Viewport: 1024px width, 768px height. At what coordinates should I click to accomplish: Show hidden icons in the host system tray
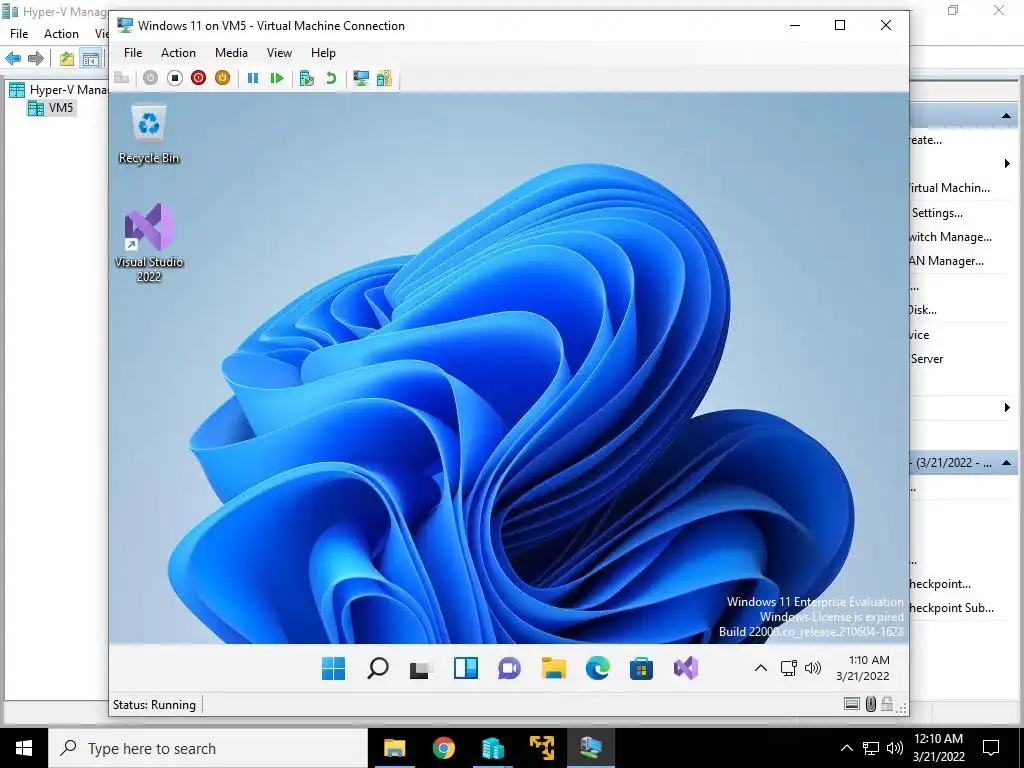tap(846, 748)
